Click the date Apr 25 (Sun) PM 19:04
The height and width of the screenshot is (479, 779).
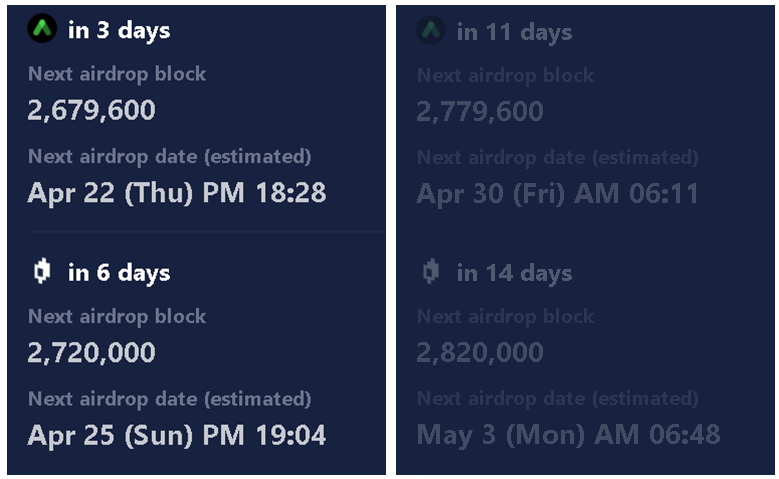tap(177, 435)
